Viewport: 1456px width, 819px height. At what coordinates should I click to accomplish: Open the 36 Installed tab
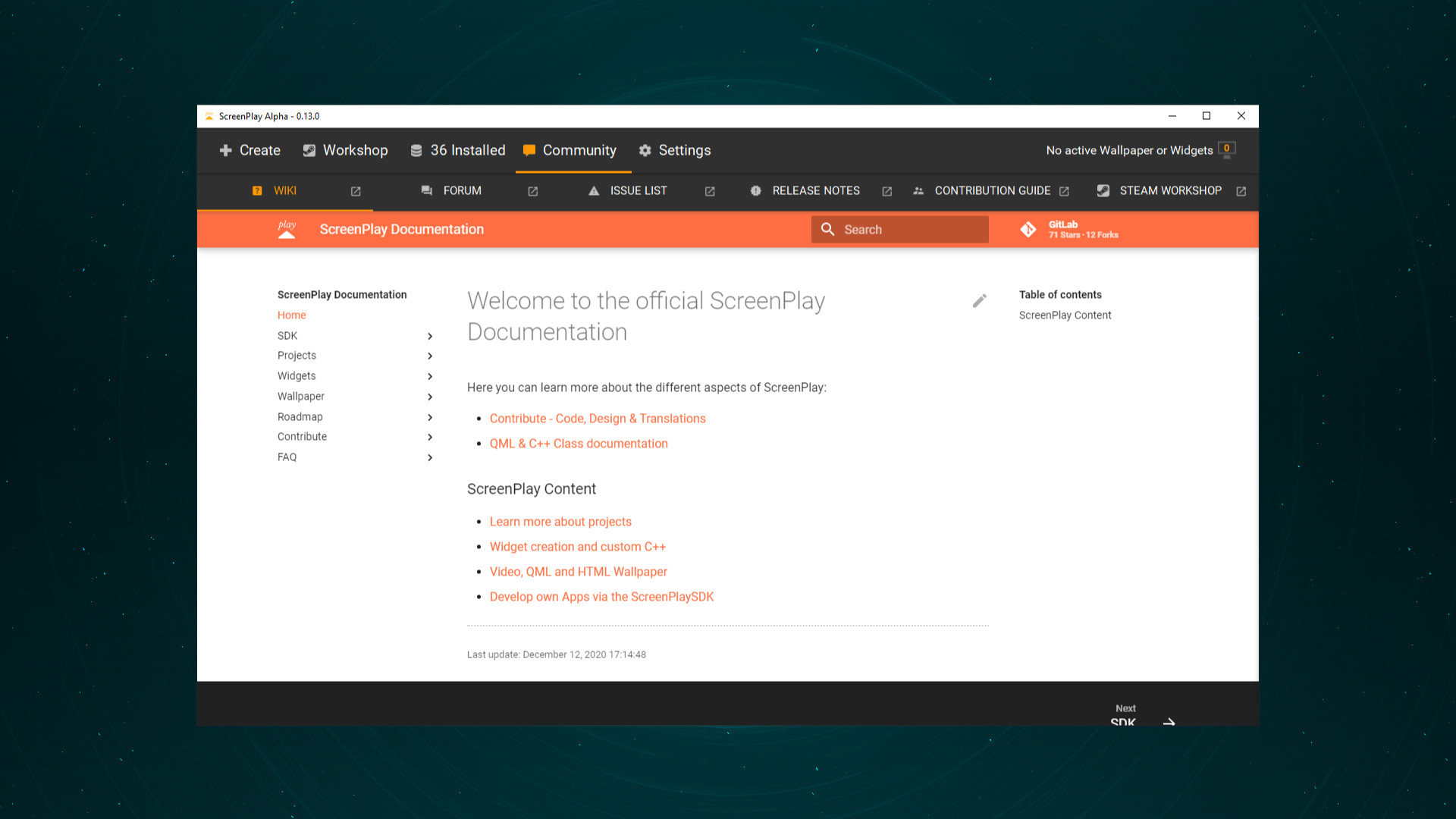(457, 150)
